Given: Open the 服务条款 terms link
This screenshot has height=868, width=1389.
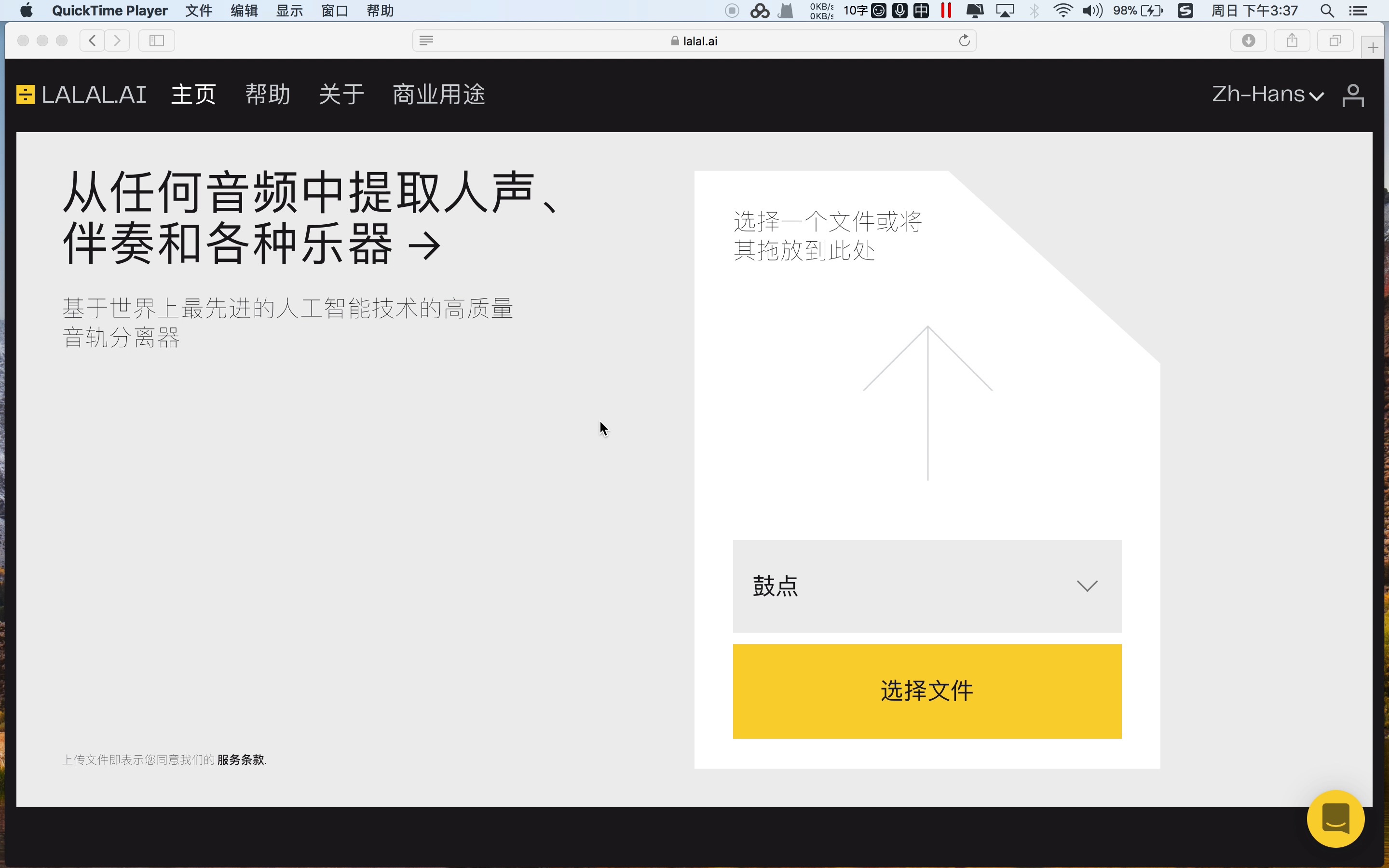Looking at the screenshot, I should [241, 759].
